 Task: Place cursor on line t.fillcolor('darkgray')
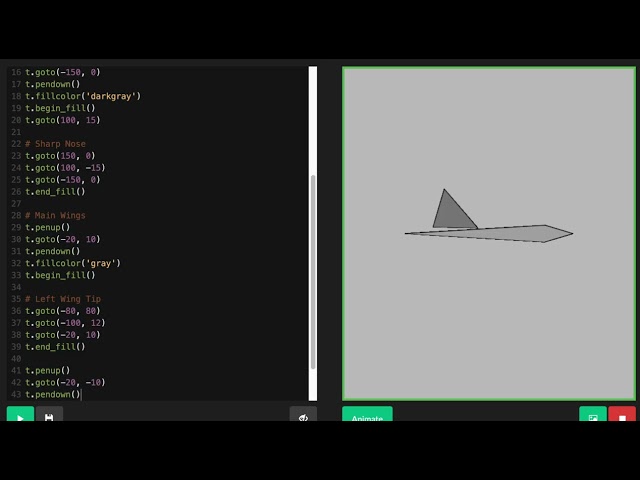point(83,96)
